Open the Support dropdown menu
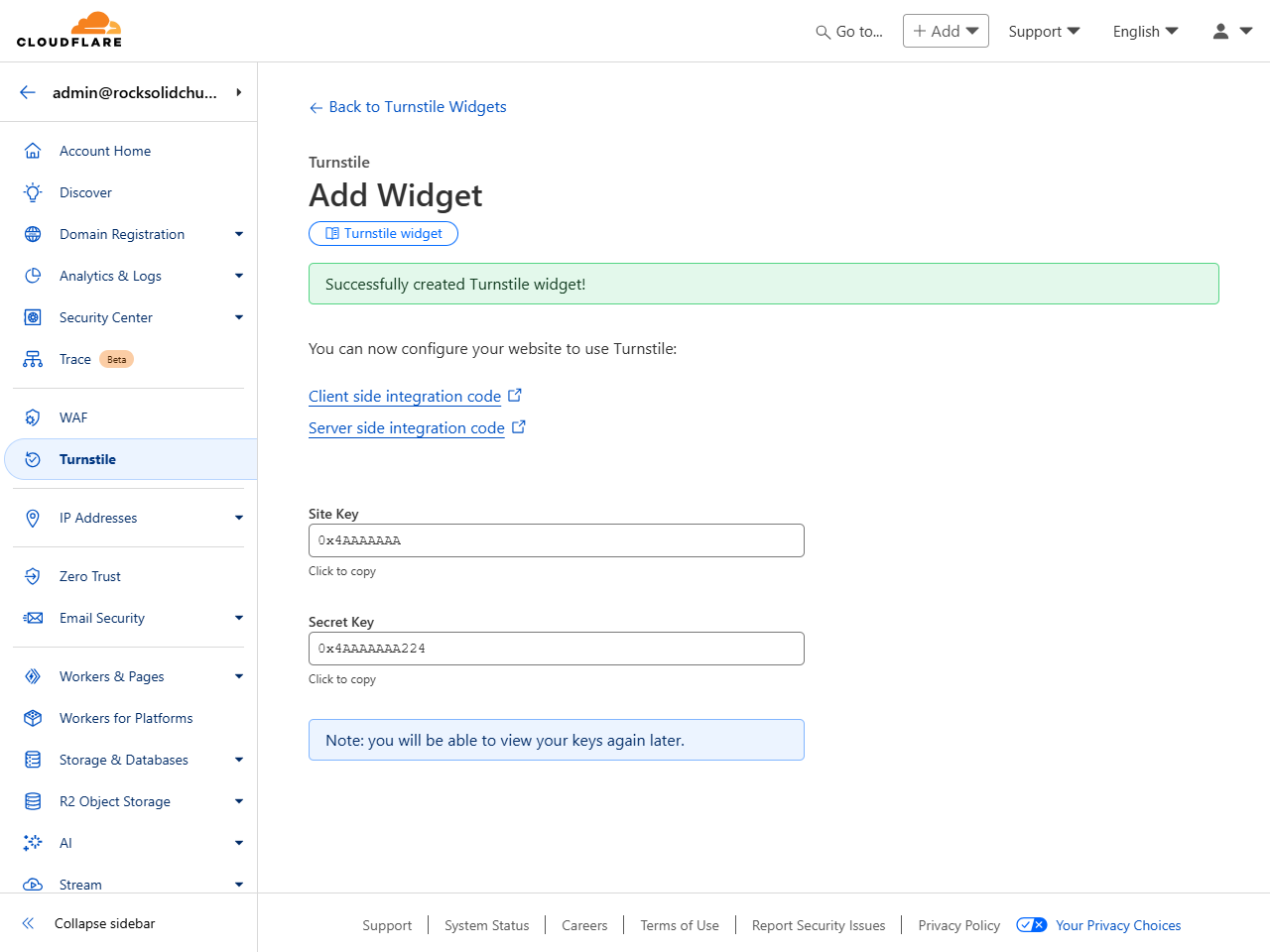This screenshot has width=1270, height=952. point(1044,32)
